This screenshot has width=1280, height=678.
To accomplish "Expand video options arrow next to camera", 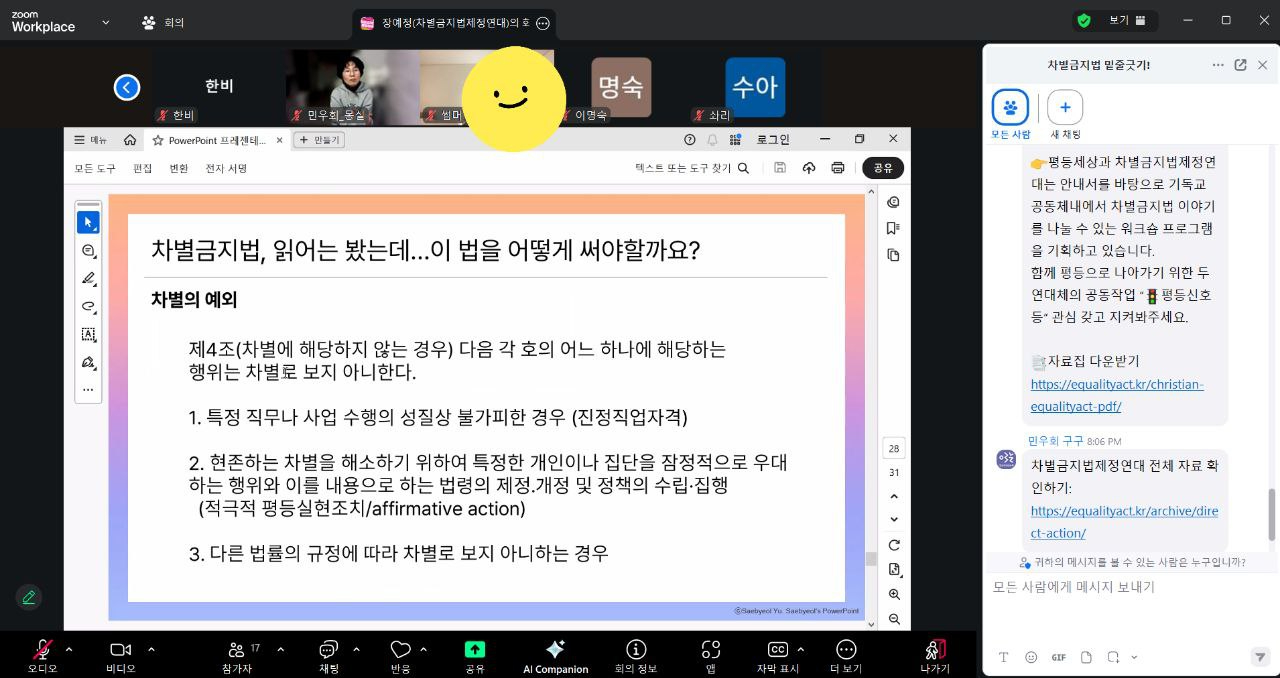I will (151, 648).
